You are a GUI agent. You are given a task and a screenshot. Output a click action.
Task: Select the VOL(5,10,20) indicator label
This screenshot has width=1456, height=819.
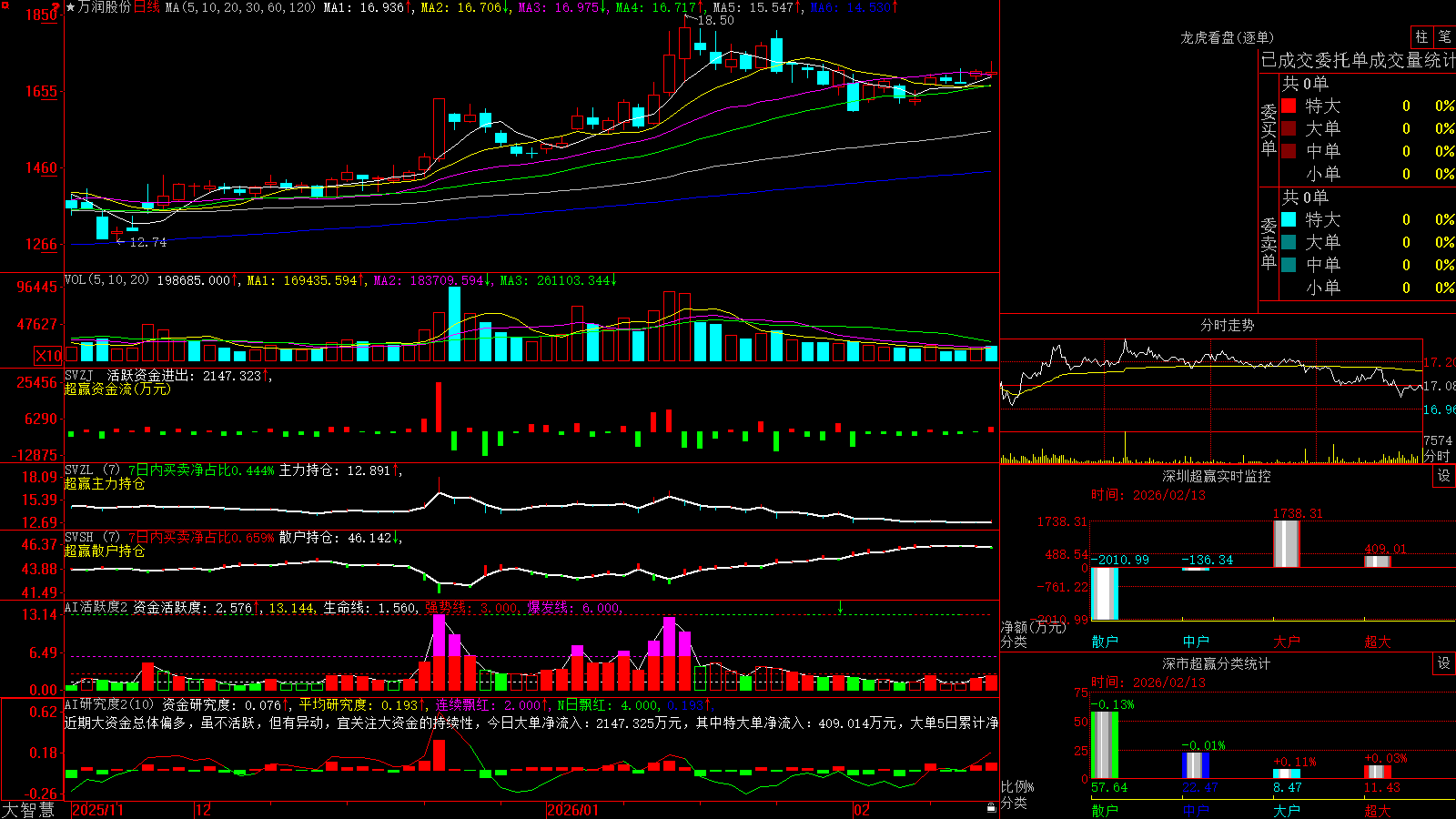(x=106, y=279)
